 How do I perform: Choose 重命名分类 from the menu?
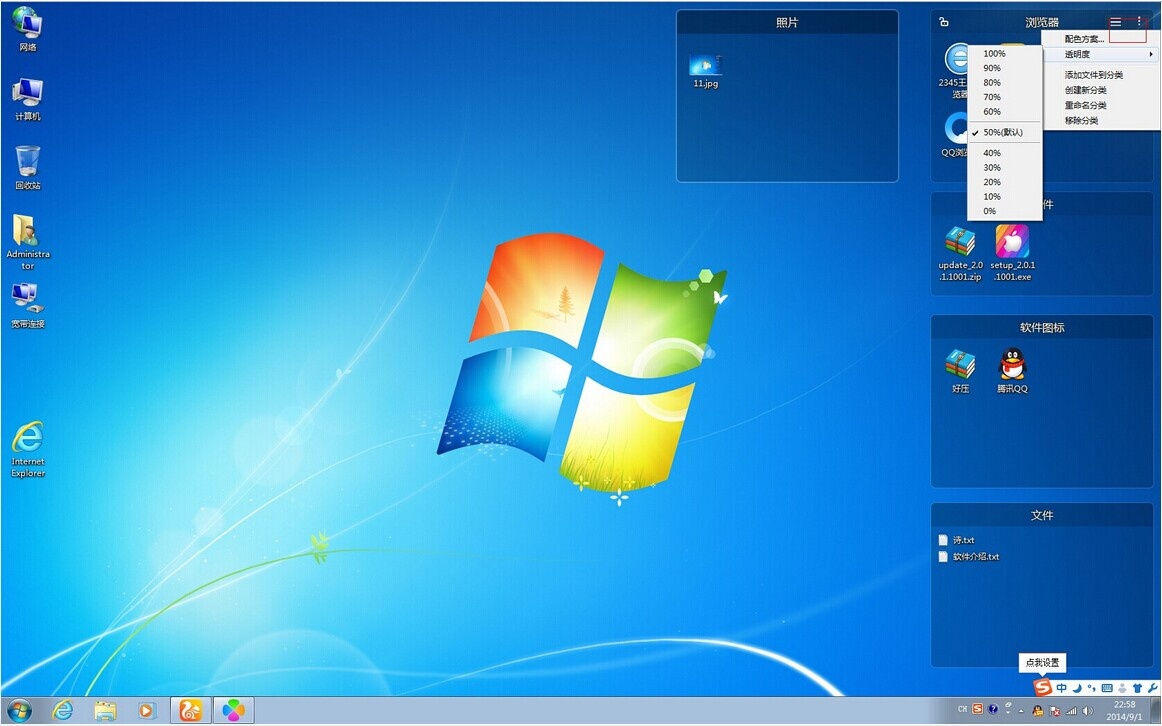(1100, 105)
